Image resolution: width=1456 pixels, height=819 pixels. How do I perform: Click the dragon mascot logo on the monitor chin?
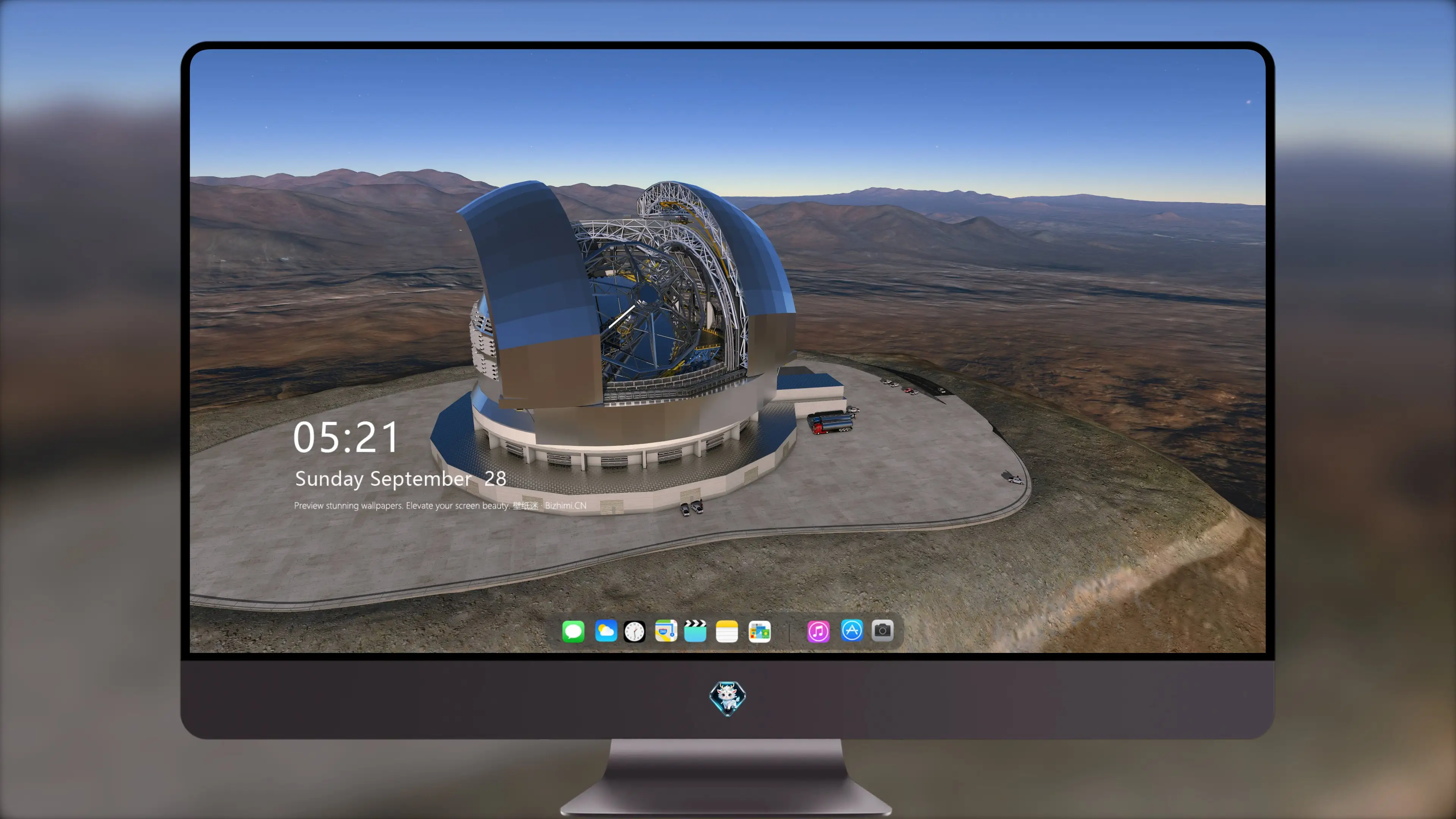tap(728, 698)
